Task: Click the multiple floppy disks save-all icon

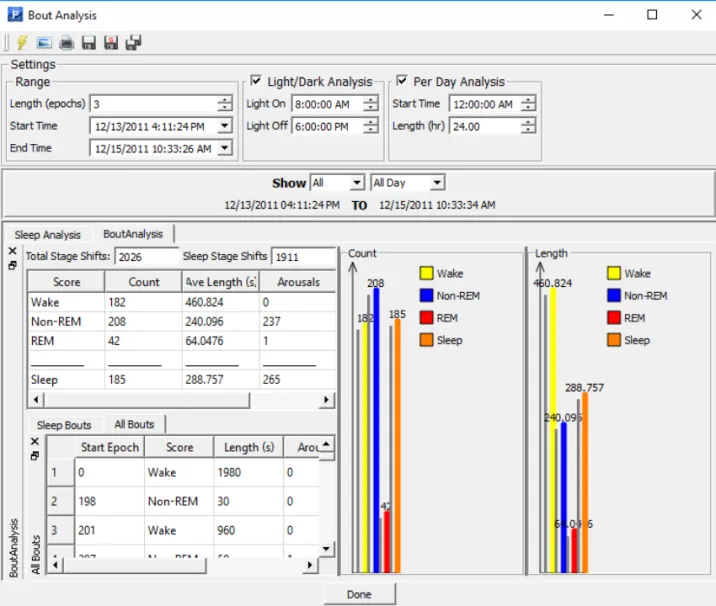Action: click(x=133, y=42)
